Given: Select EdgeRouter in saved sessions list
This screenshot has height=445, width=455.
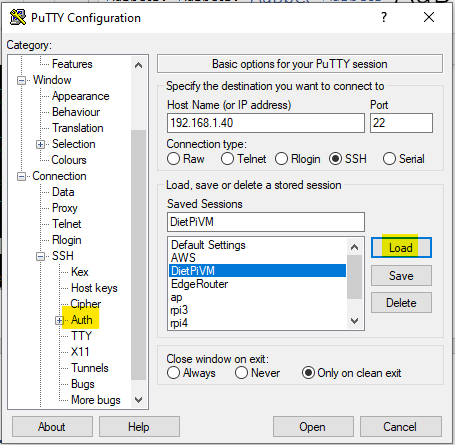Looking at the screenshot, I should [x=257, y=284].
